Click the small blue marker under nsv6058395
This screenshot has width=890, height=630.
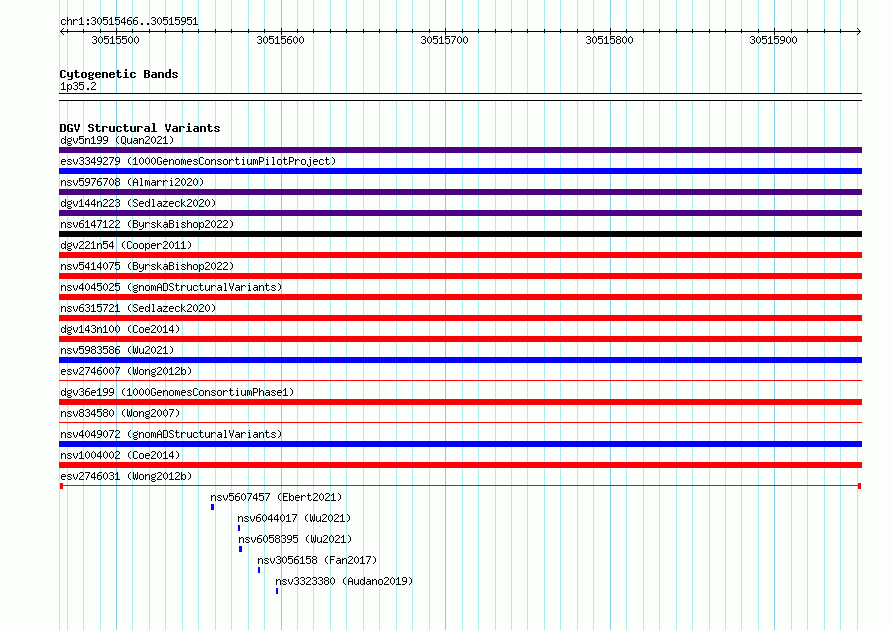pyautogui.click(x=241, y=549)
